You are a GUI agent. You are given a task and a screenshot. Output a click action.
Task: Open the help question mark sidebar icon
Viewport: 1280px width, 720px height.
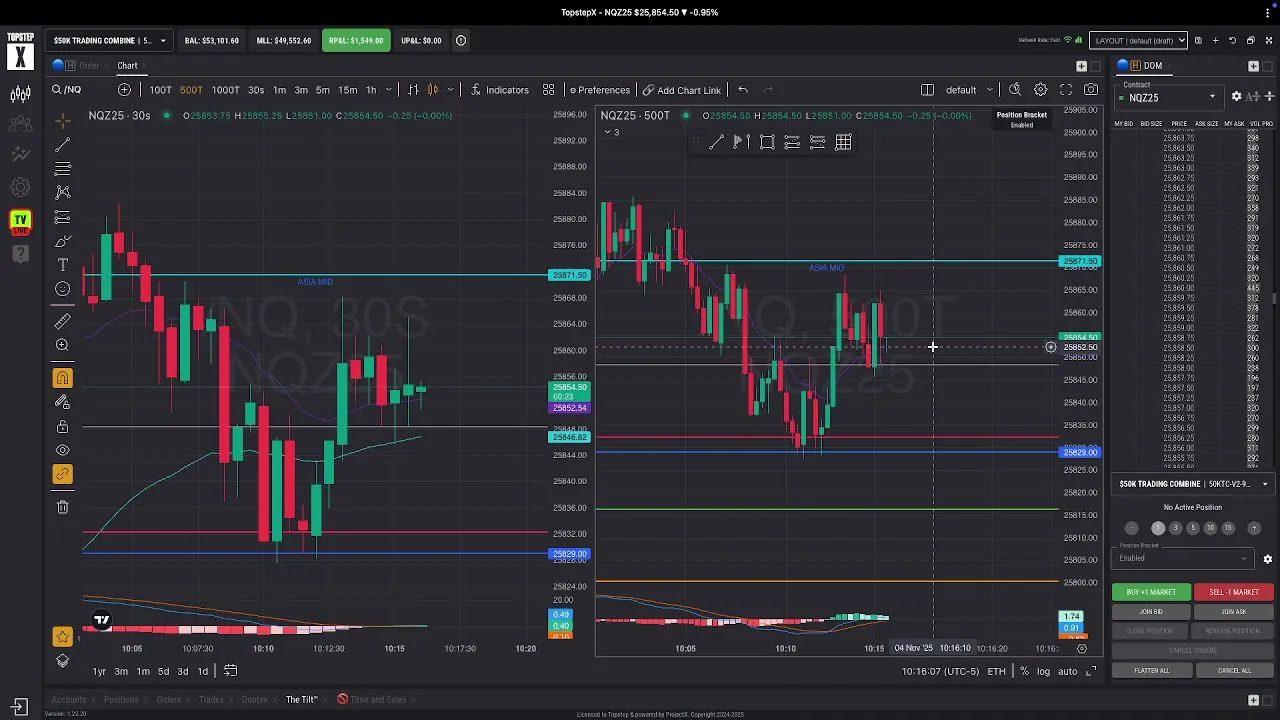click(20, 255)
